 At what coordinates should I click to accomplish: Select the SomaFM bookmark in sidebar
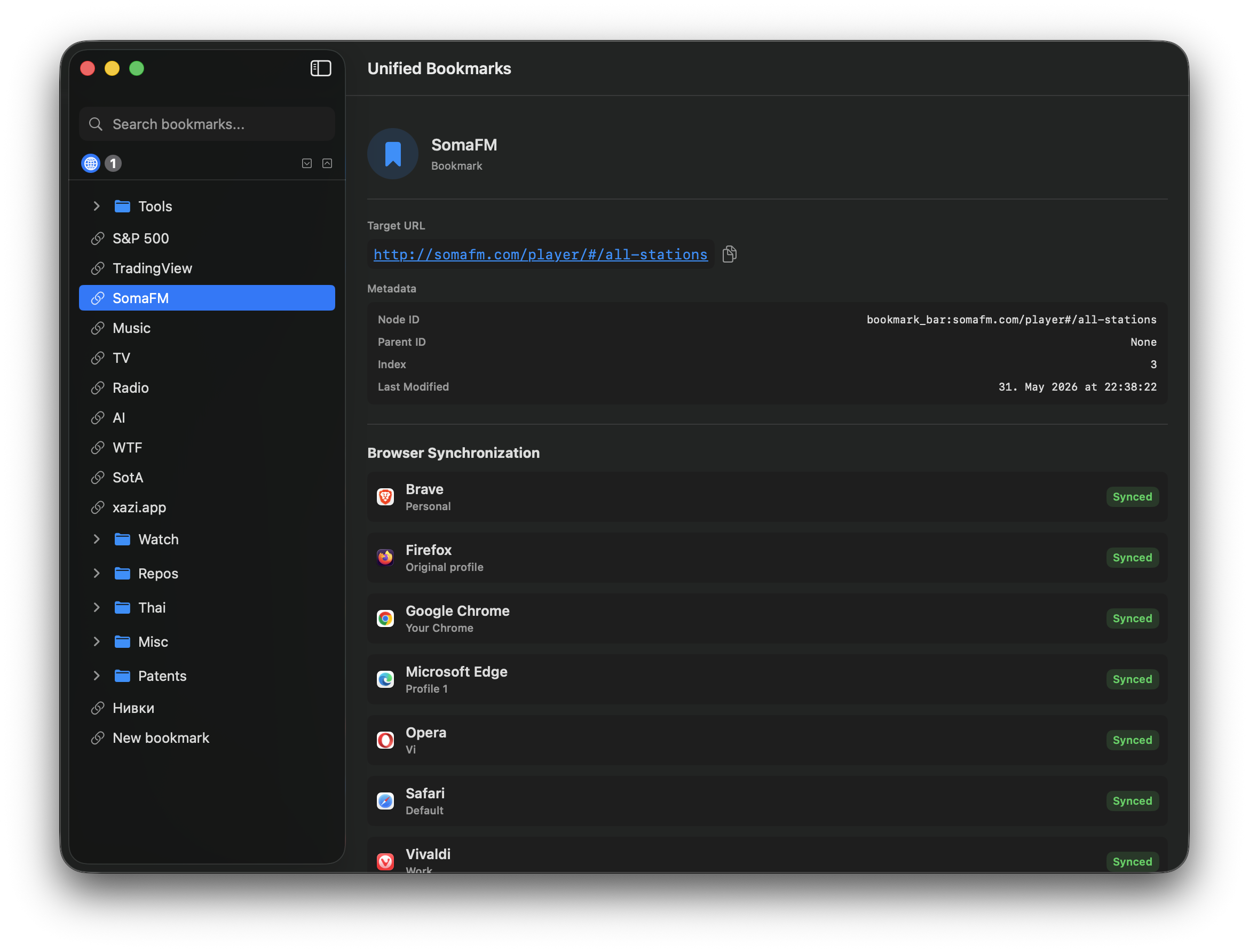(207, 298)
